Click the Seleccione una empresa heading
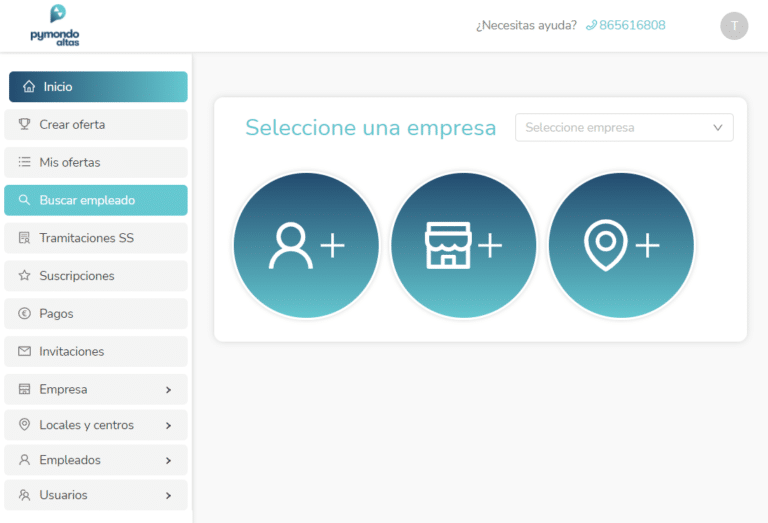Viewport: 768px width, 523px height. pyautogui.click(x=371, y=128)
